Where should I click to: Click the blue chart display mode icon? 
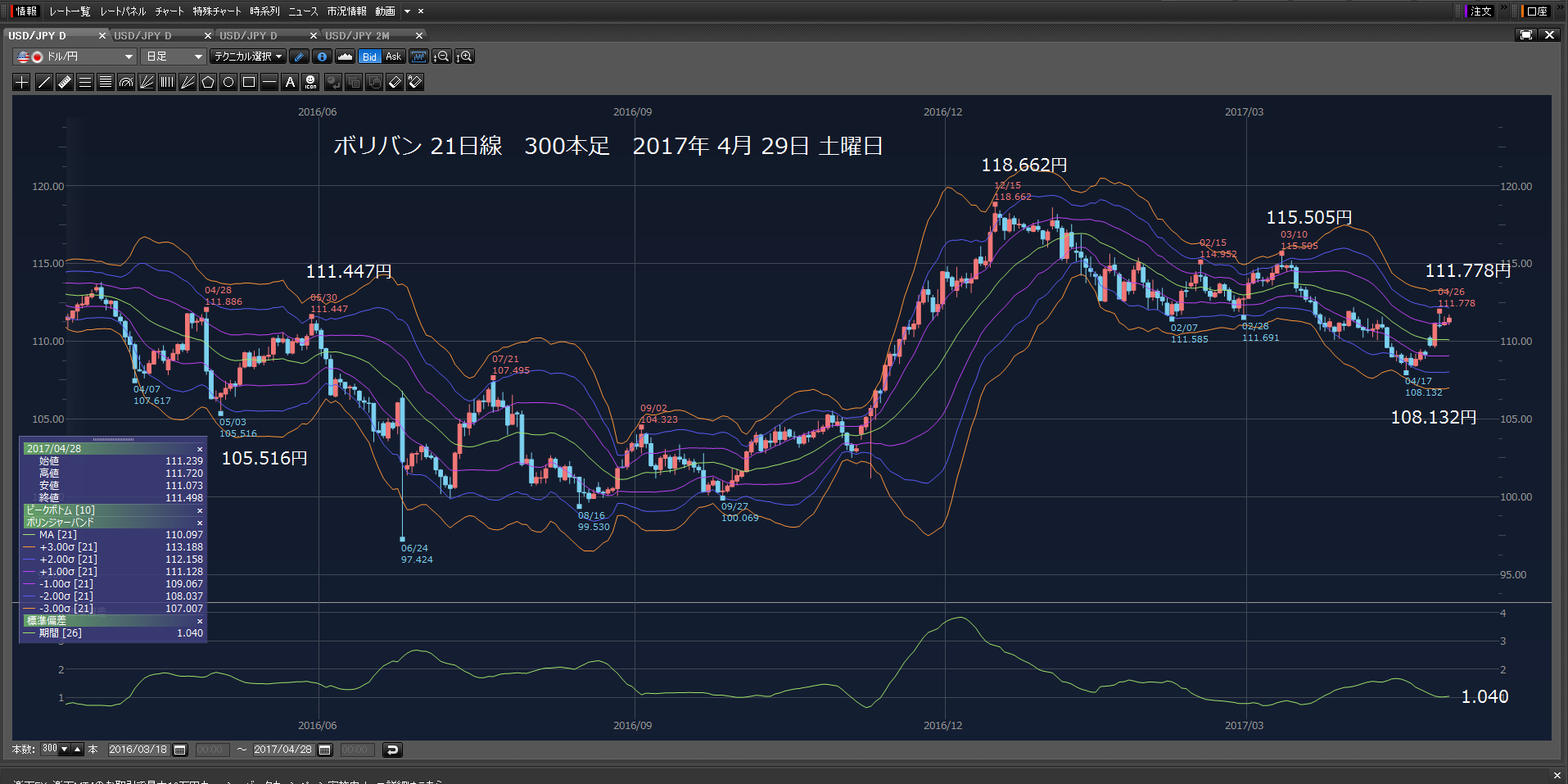coord(418,57)
